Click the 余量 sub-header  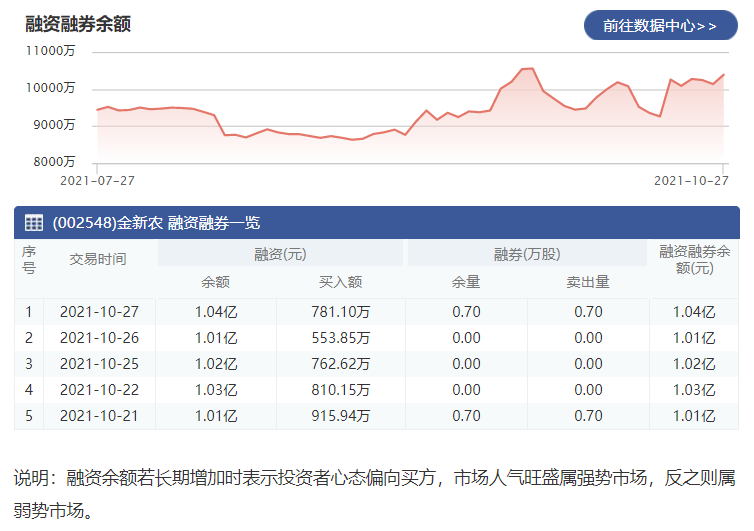466,282
